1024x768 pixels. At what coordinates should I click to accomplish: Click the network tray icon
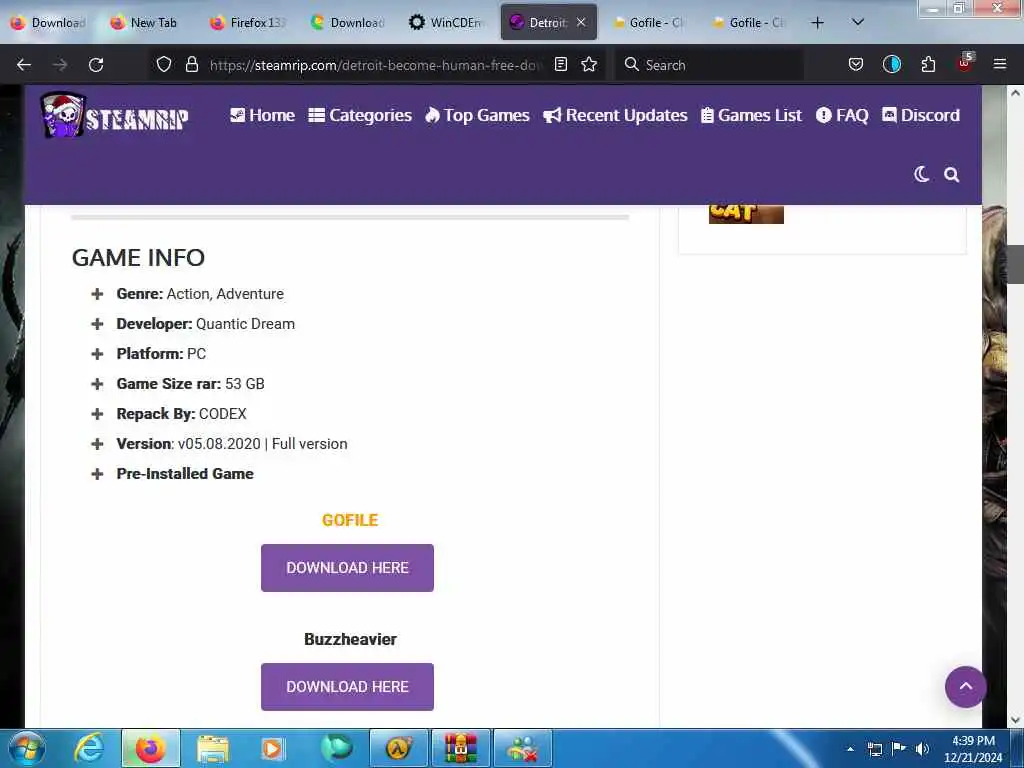click(x=875, y=749)
